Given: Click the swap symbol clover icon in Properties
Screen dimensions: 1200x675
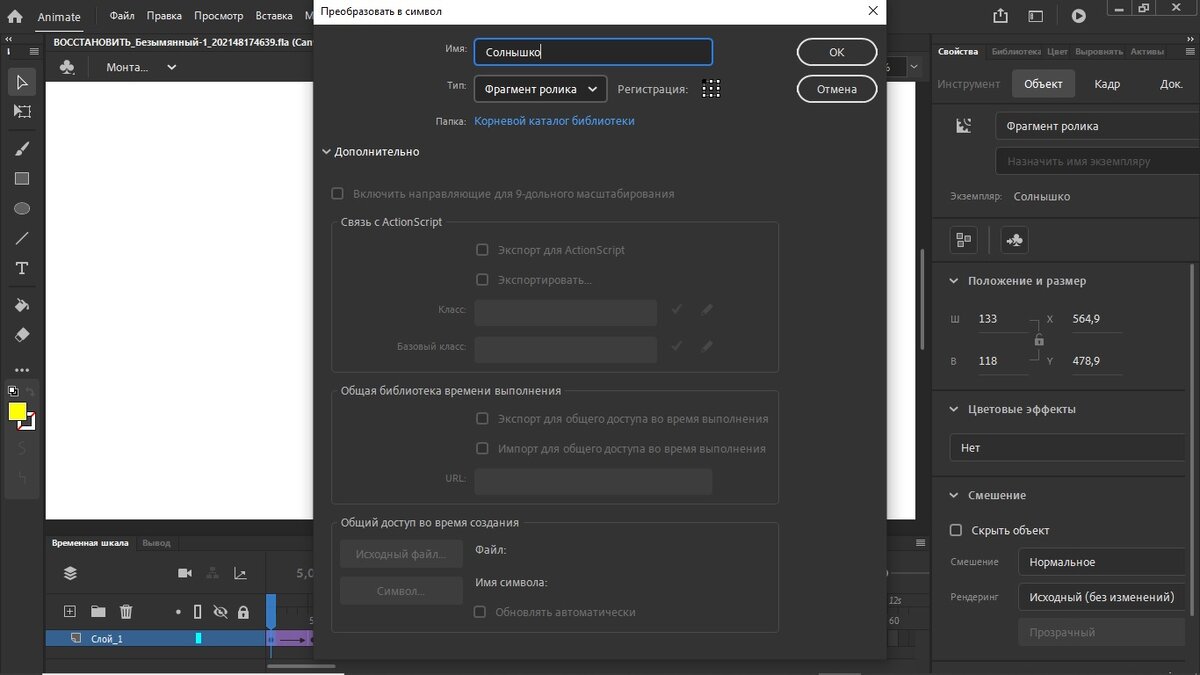Looking at the screenshot, I should tap(1015, 240).
